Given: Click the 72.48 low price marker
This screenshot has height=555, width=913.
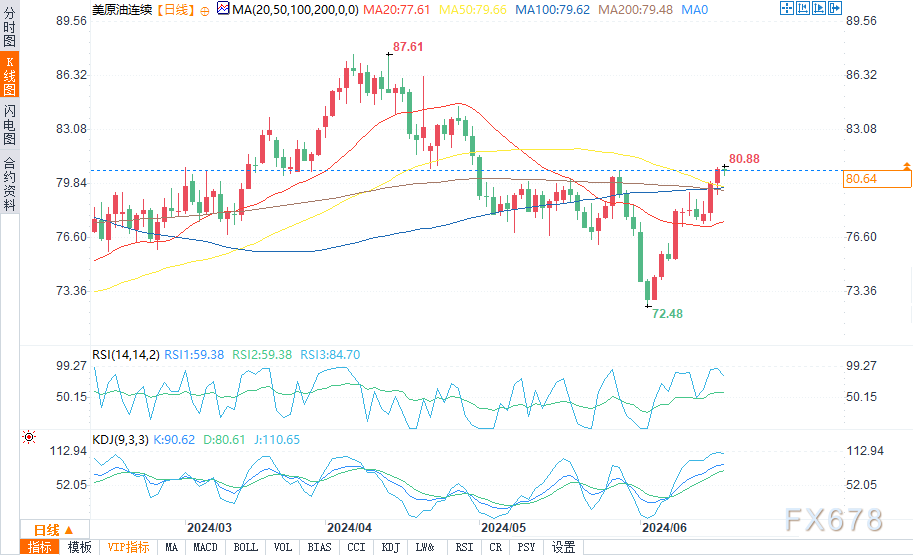Looking at the screenshot, I should pyautogui.click(x=667, y=313).
